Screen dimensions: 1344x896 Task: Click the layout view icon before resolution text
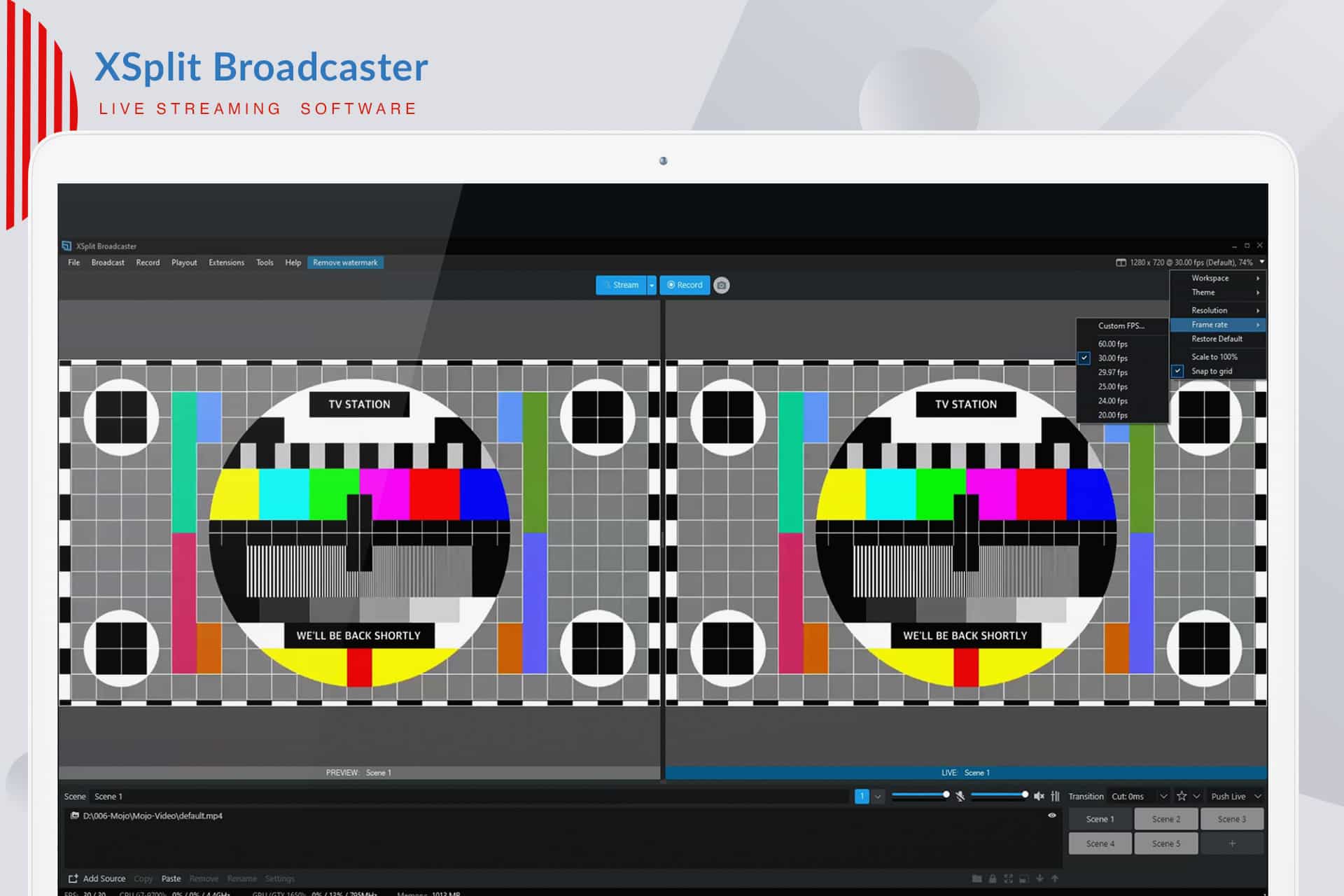pyautogui.click(x=1121, y=262)
